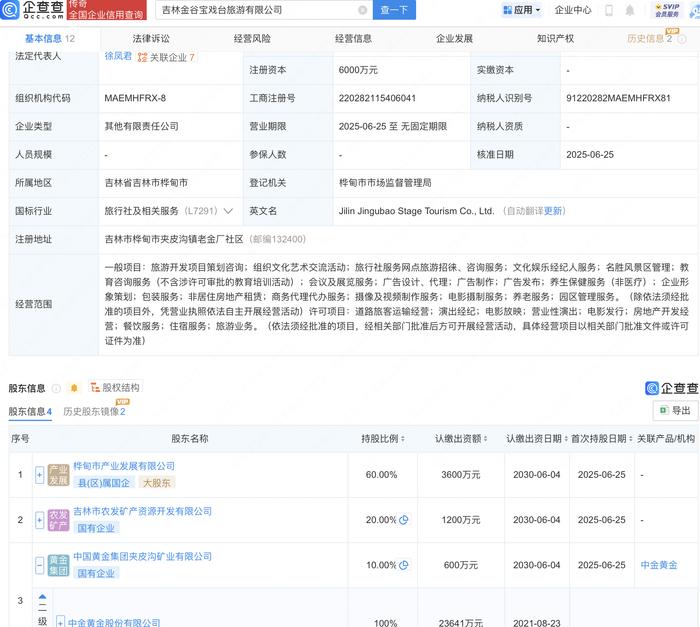The image size is (700, 627).
Task: Click taxpayer ID 91220282MAEMHFRX81
Action: pyautogui.click(x=618, y=98)
